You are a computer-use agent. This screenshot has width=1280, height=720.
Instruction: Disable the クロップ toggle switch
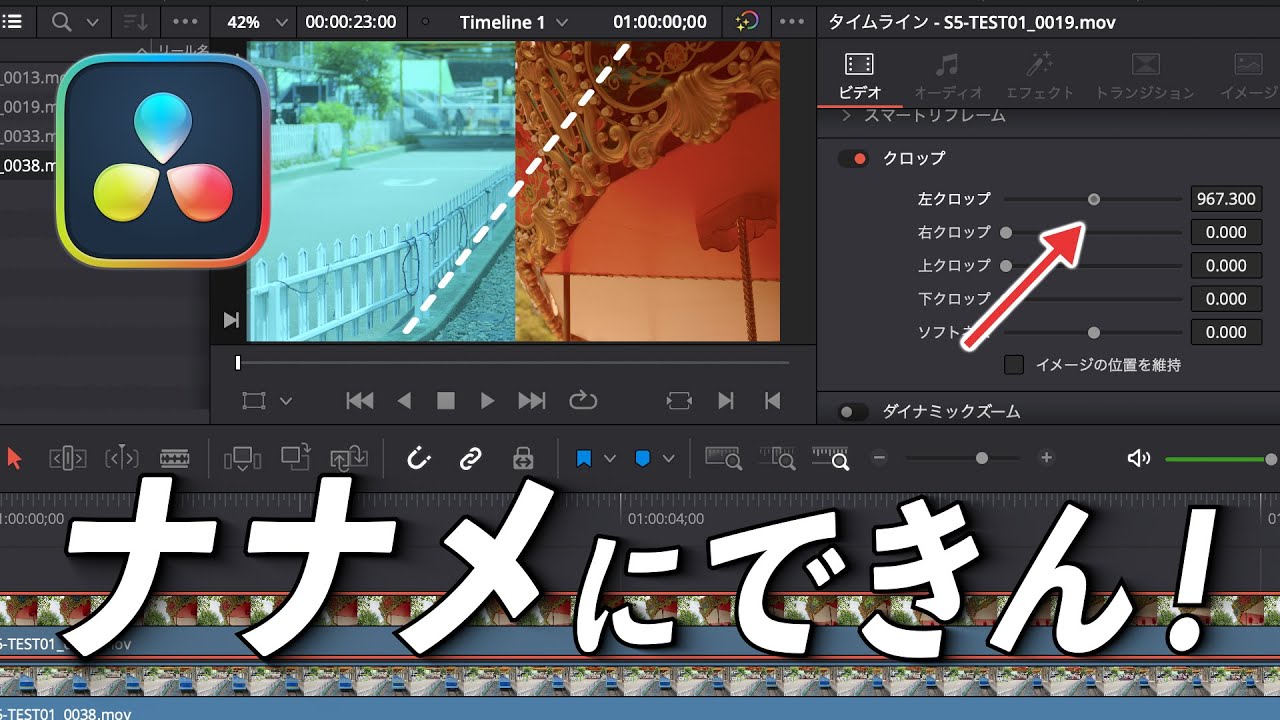click(853, 159)
